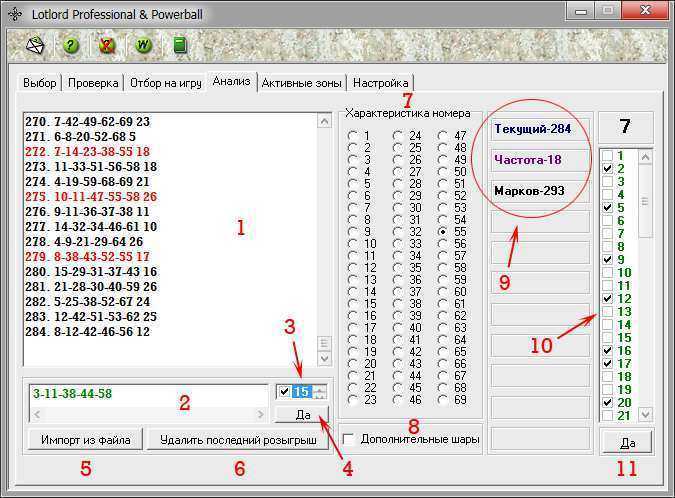Click draw history scrollbar thumb
The image size is (675, 498).
click(x=324, y=343)
